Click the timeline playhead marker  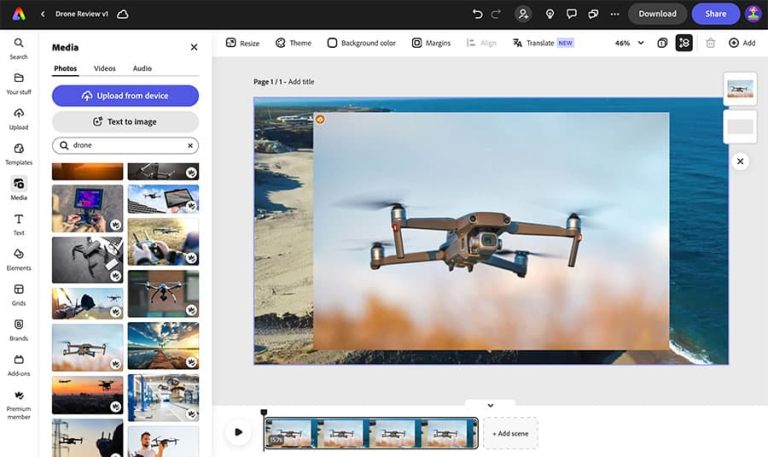tap(264, 412)
